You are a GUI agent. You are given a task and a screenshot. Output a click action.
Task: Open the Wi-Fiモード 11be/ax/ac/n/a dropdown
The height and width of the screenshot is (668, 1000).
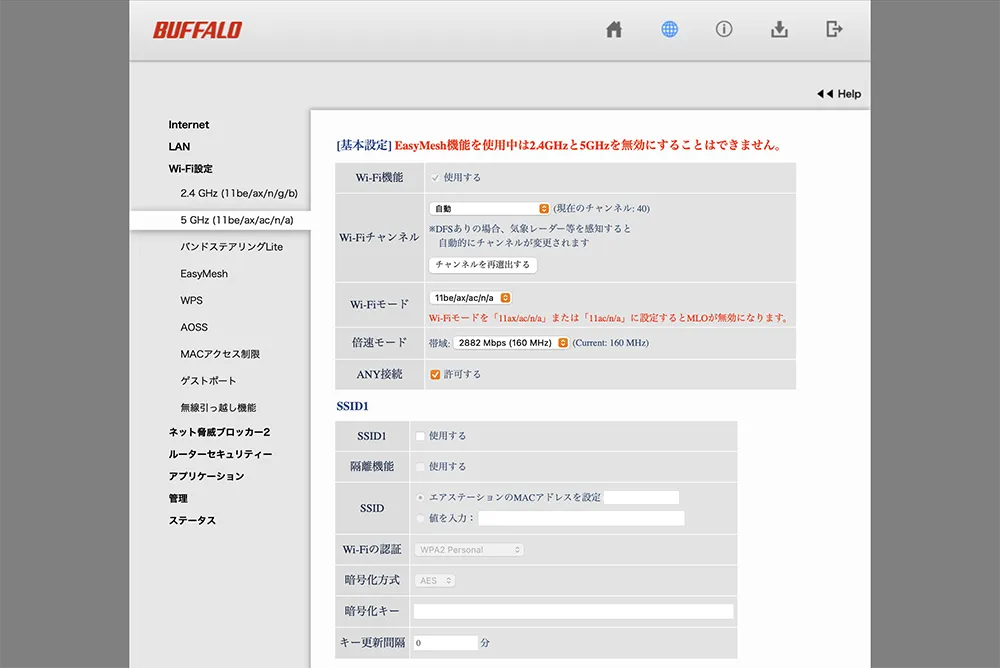(470, 298)
